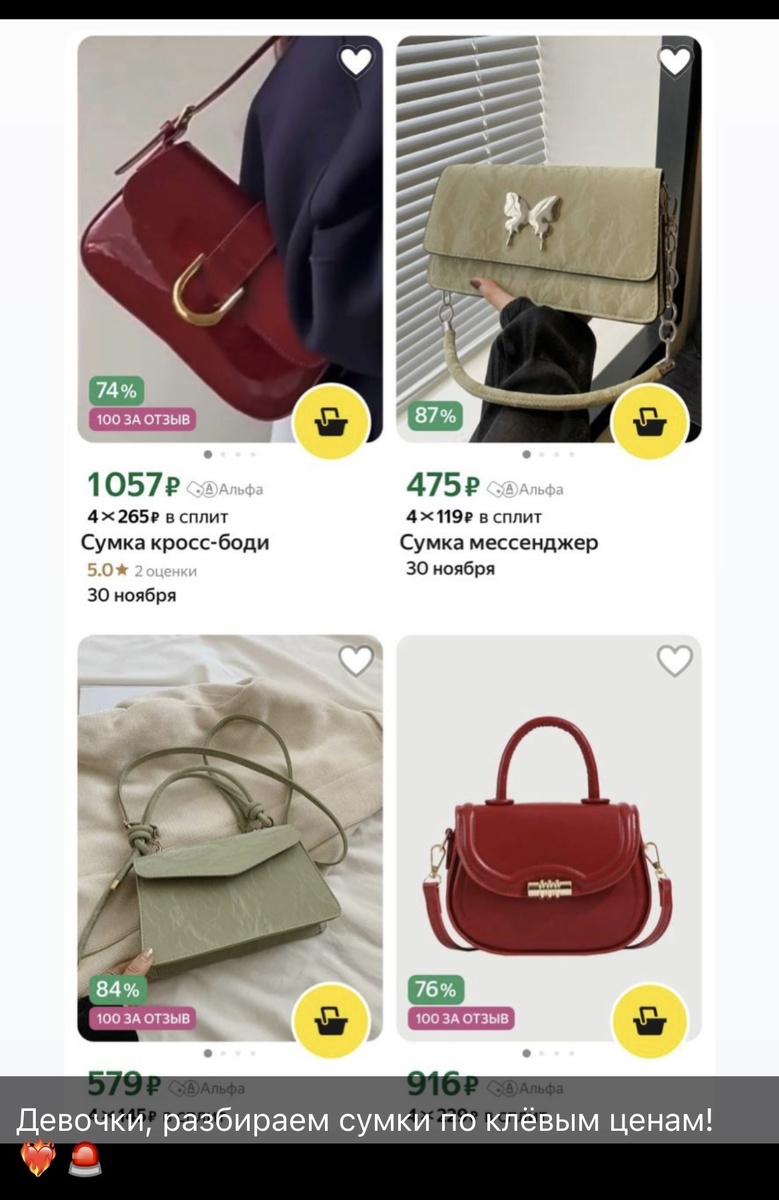Add green butterfly messenger bag to cart
Screen dimensions: 779x1200
tap(648, 422)
